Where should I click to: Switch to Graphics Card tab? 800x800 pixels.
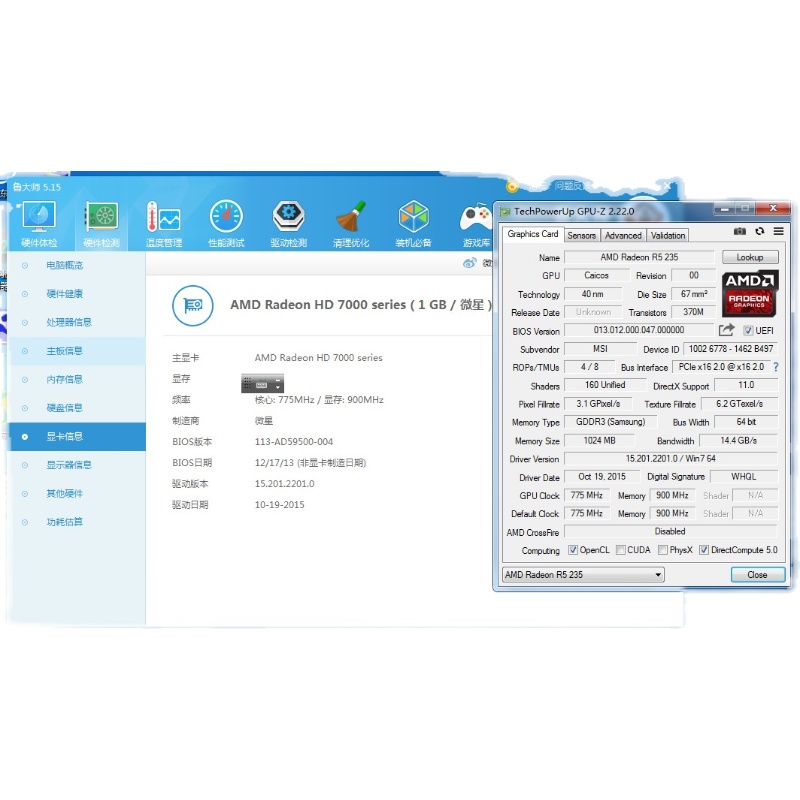[x=533, y=234]
